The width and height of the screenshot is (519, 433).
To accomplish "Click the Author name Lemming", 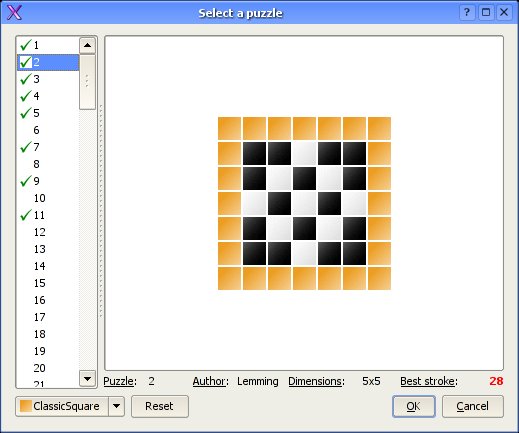I will 258,381.
